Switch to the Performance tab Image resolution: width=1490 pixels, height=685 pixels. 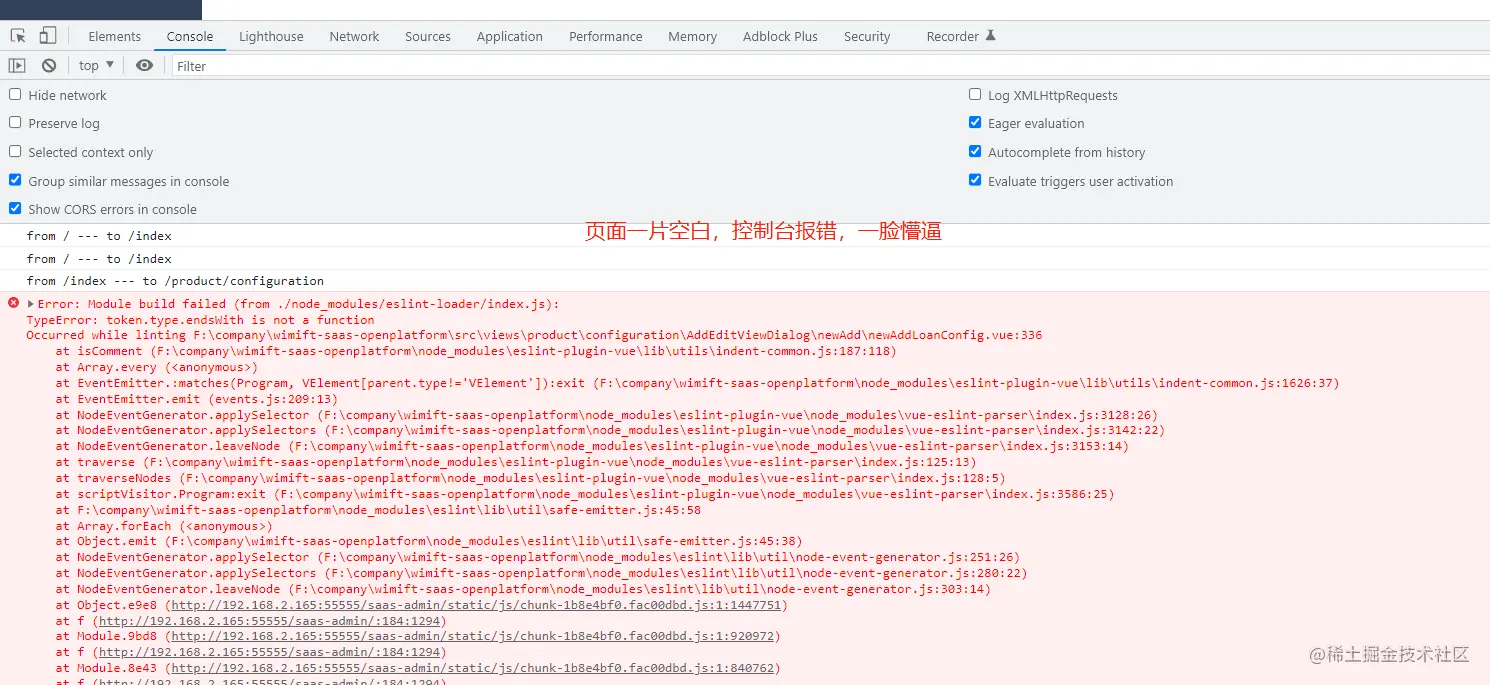(606, 36)
